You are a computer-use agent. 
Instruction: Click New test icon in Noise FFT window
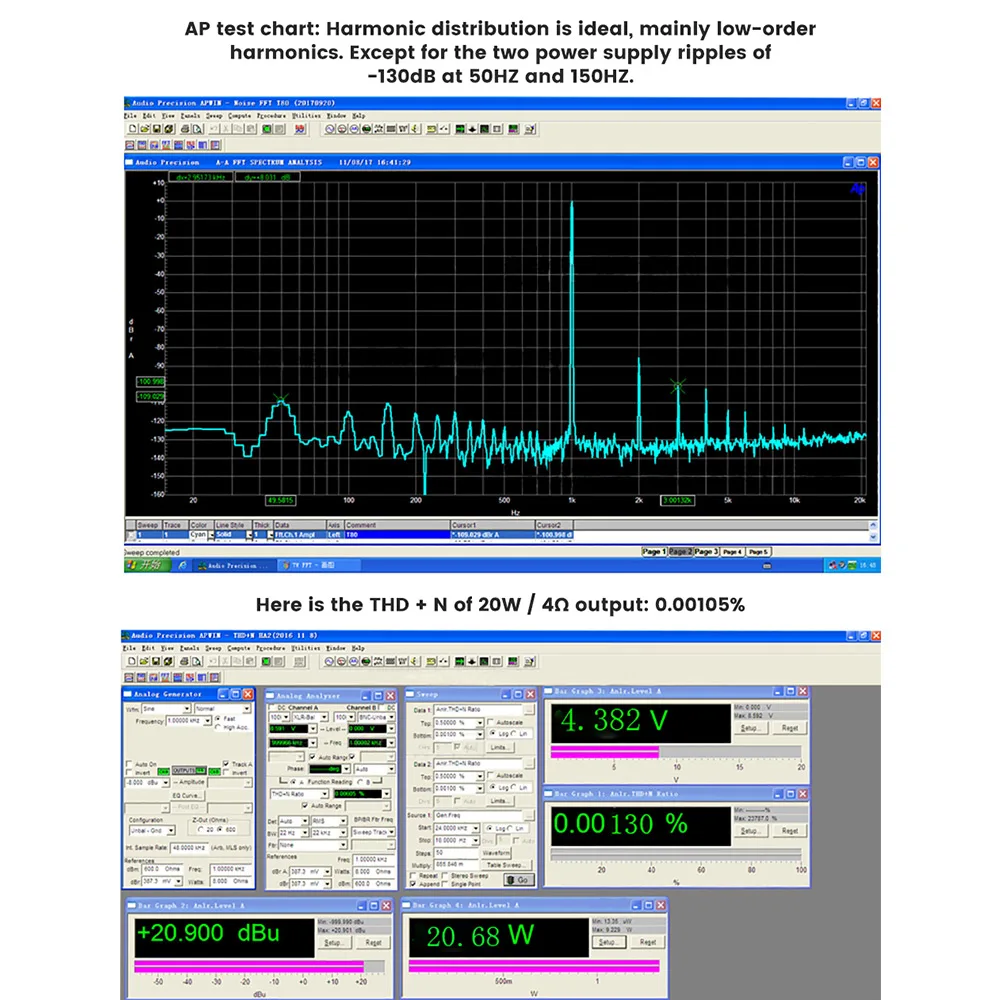132,129
